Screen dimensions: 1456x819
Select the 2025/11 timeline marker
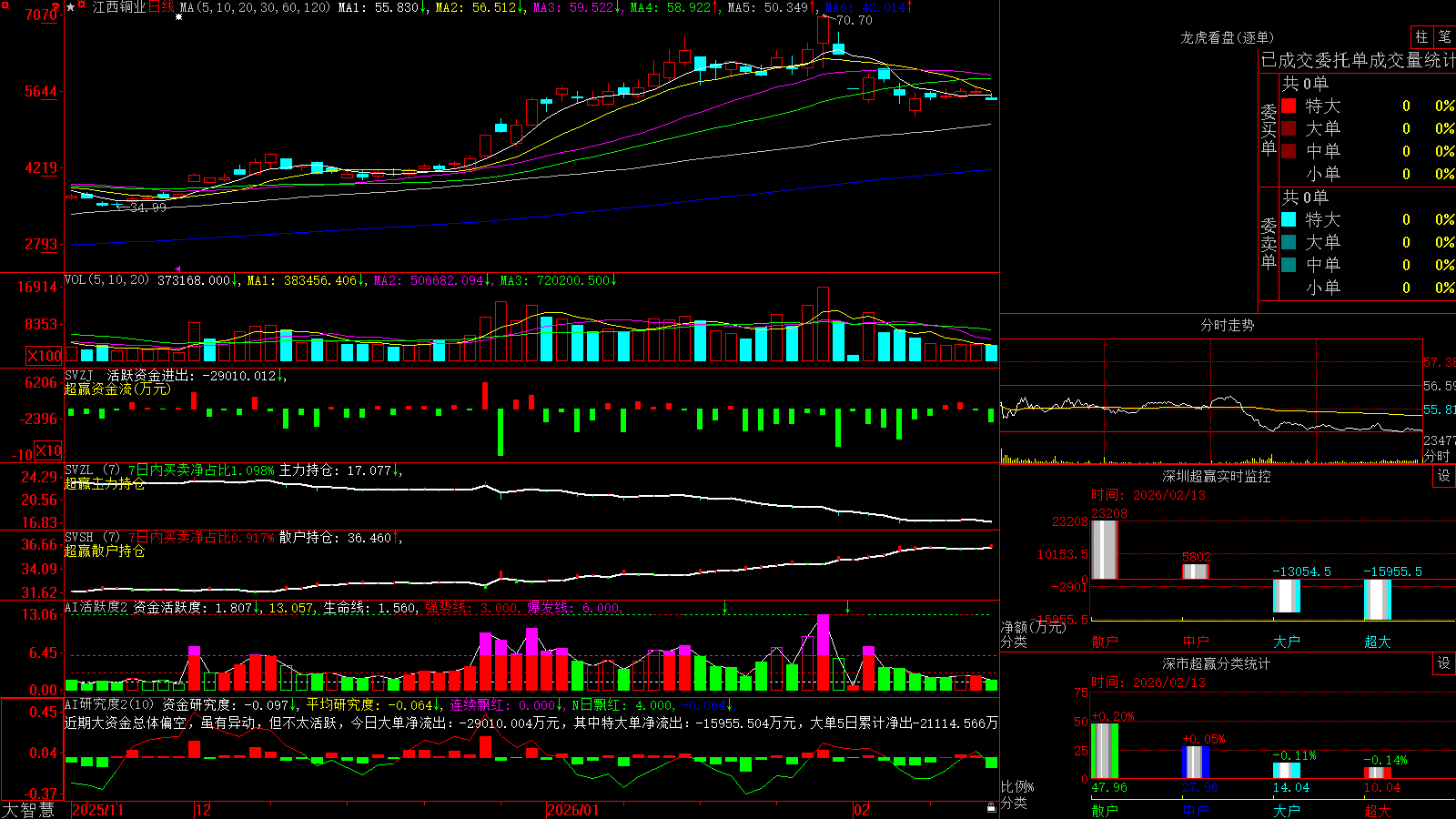click(x=97, y=810)
